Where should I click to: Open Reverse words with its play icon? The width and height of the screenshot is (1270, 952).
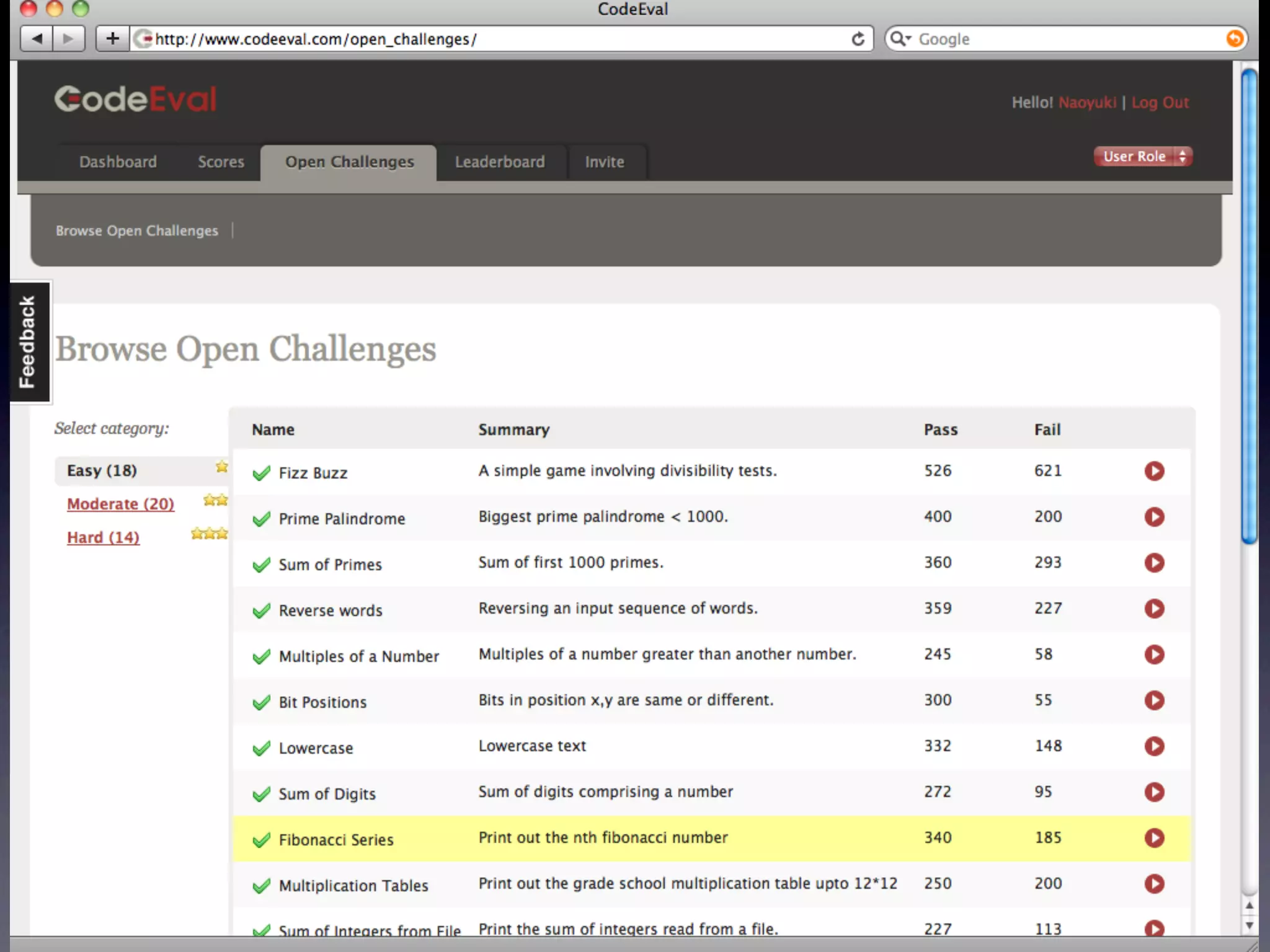tap(1154, 609)
